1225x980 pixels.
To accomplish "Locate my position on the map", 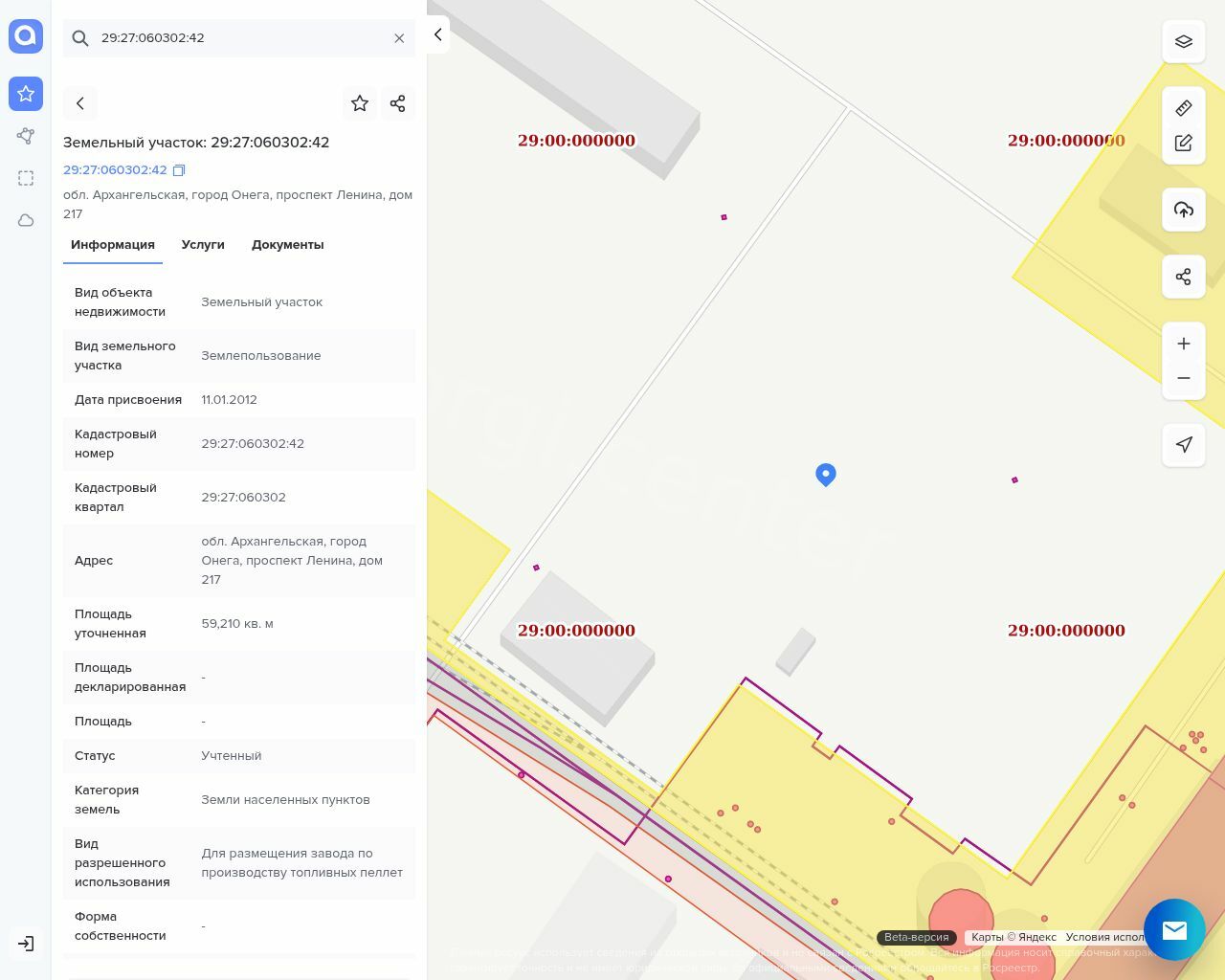I will tap(1184, 445).
